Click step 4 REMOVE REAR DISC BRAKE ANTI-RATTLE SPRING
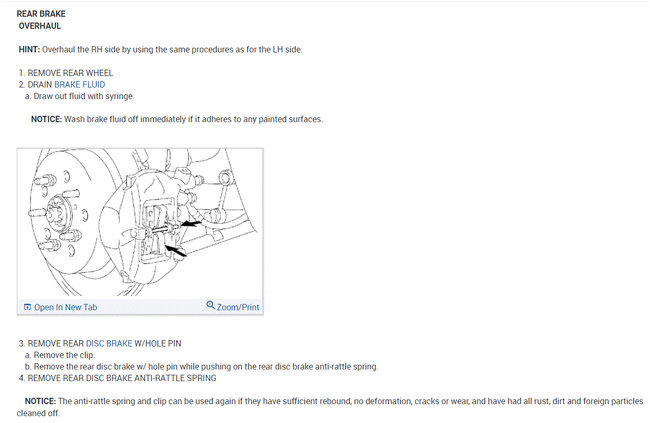The height and width of the screenshot is (423, 650). (117, 378)
